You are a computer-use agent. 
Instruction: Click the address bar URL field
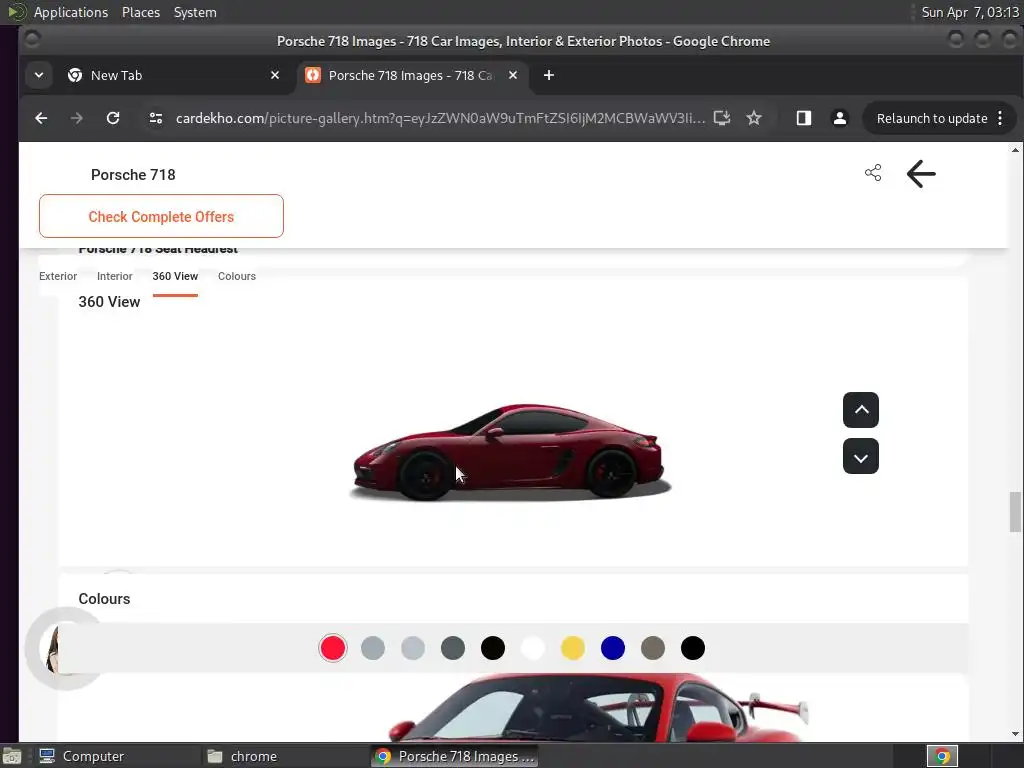pos(440,118)
